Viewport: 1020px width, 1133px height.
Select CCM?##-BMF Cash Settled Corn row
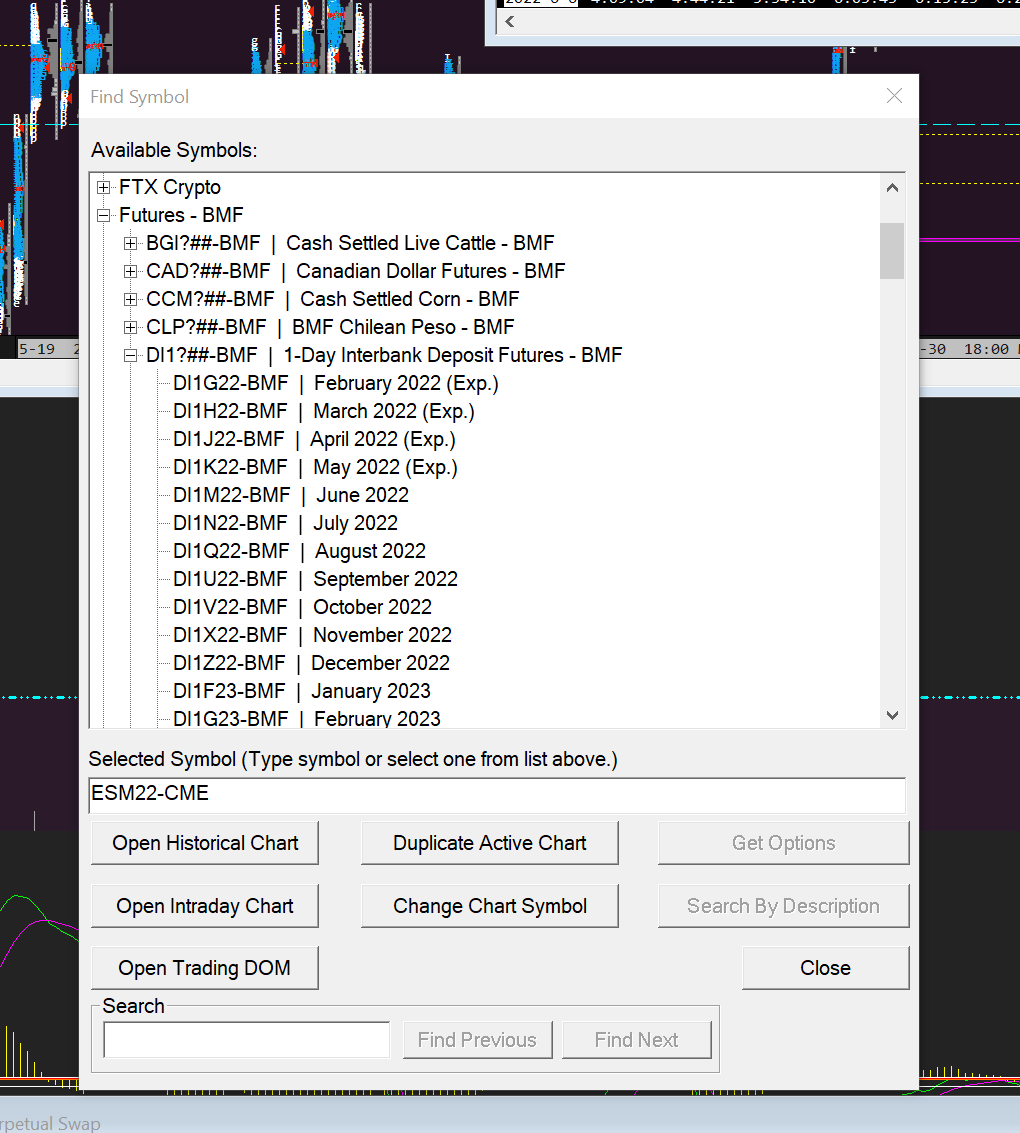click(x=332, y=299)
